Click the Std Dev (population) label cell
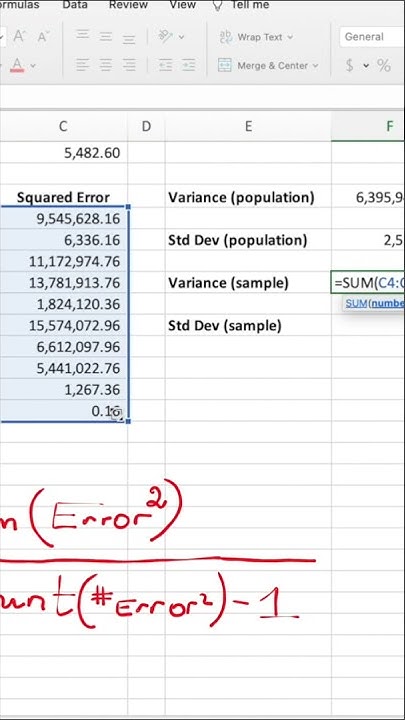Screen dimensions: 405x720 (x=248, y=240)
